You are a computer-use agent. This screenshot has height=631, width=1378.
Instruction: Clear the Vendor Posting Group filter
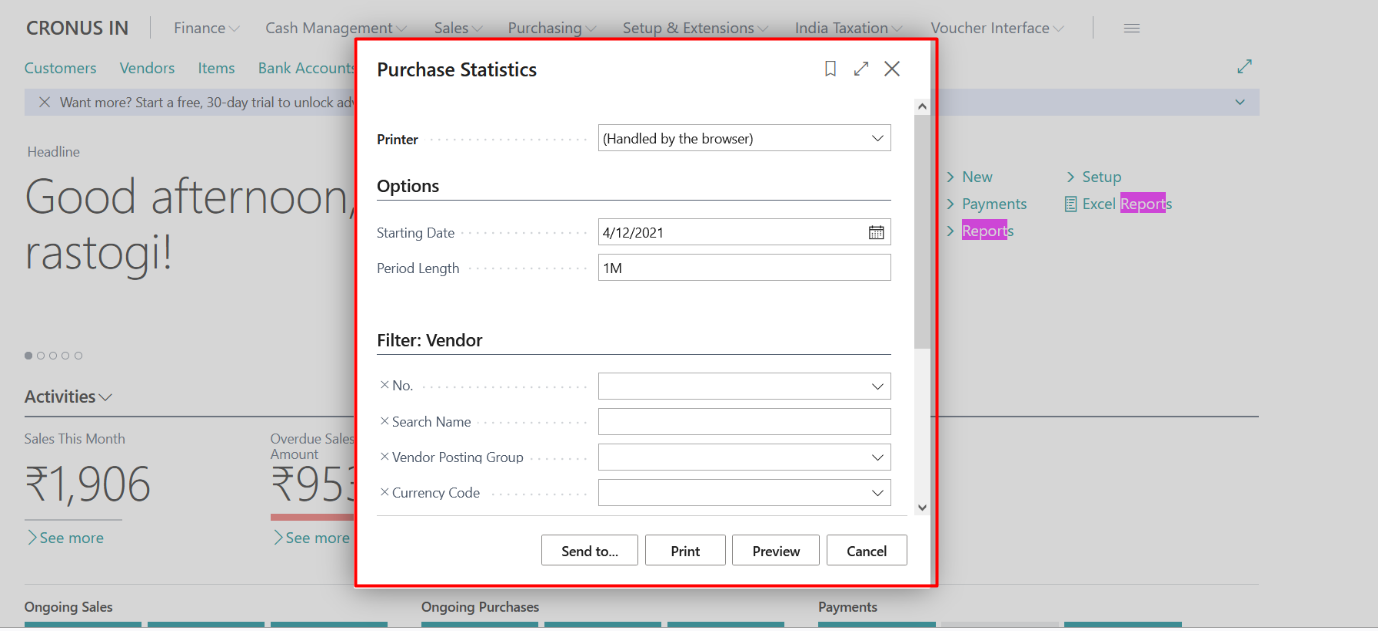385,456
